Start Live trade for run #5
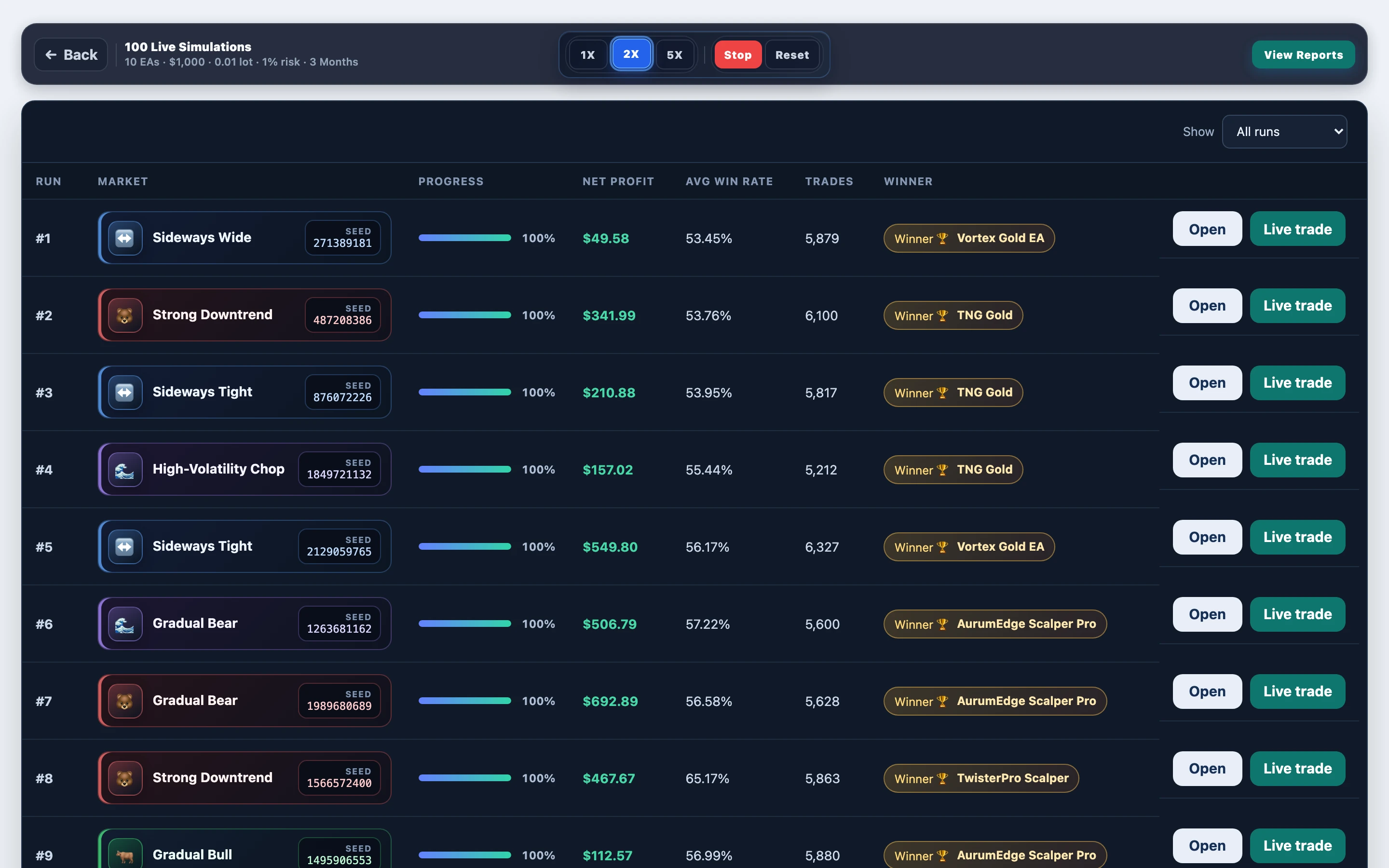Image resolution: width=1389 pixels, height=868 pixels. click(1297, 537)
